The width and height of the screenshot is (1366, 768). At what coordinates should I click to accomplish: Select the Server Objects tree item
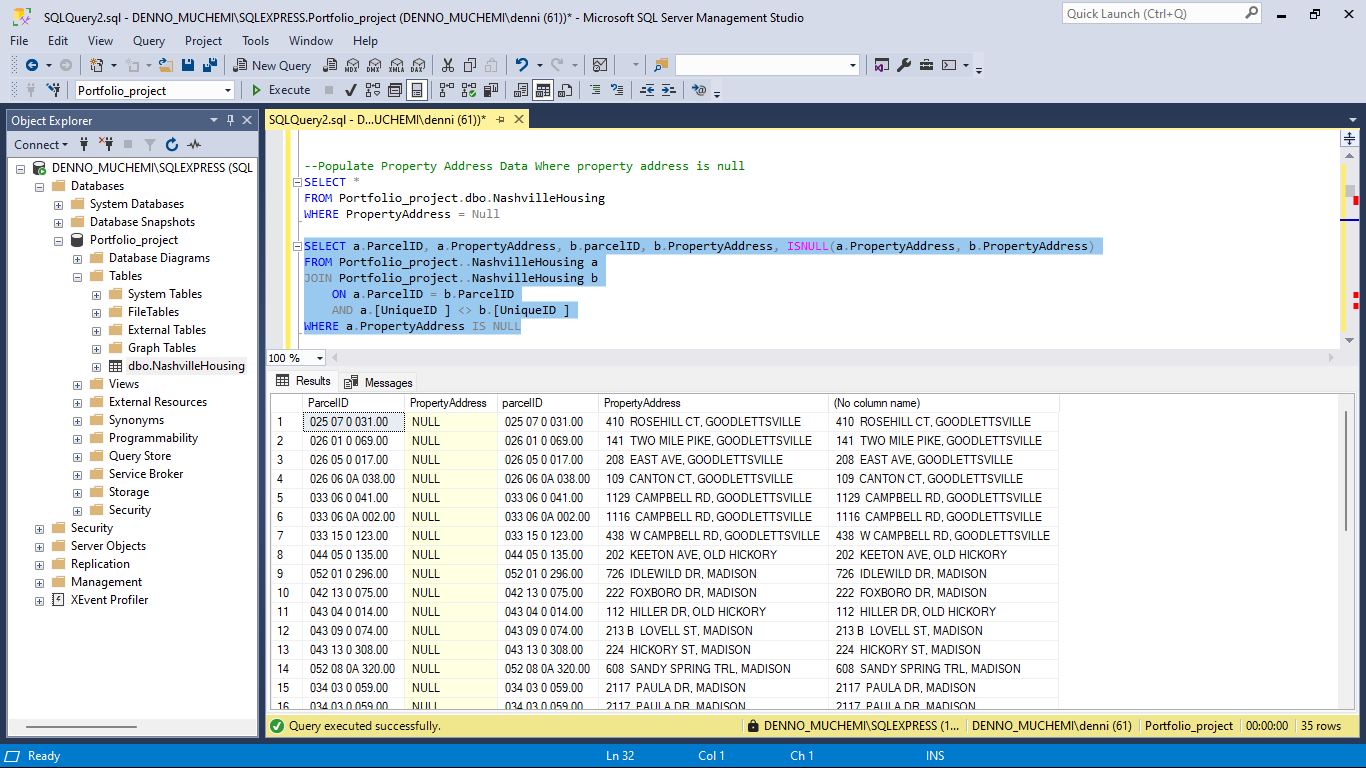108,546
